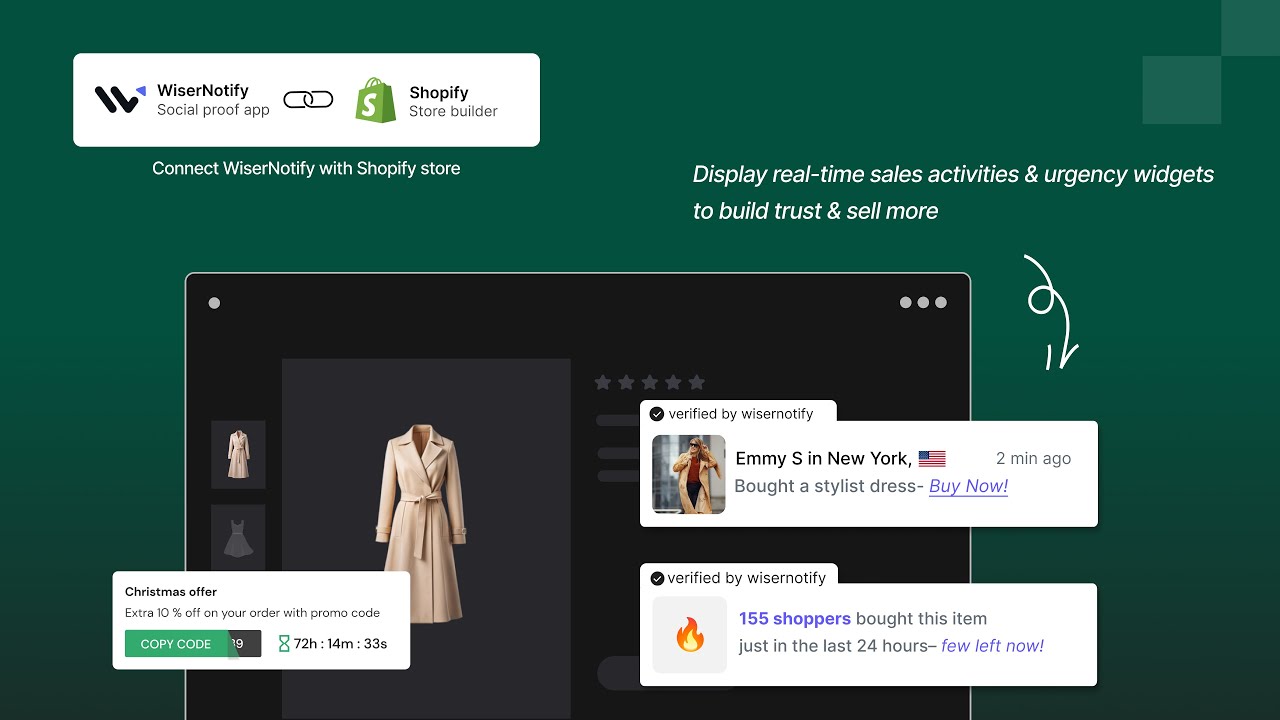Viewport: 1280px width, 720px height.
Task: Click the main trench coat product image
Action: (421, 526)
